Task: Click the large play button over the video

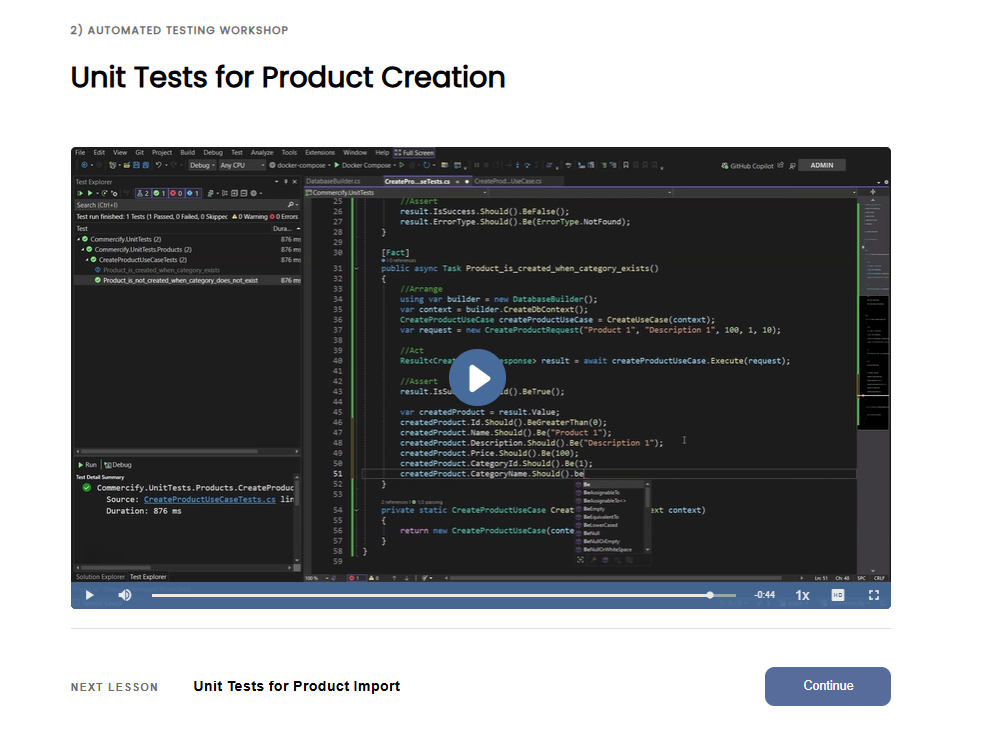Action: [x=477, y=378]
